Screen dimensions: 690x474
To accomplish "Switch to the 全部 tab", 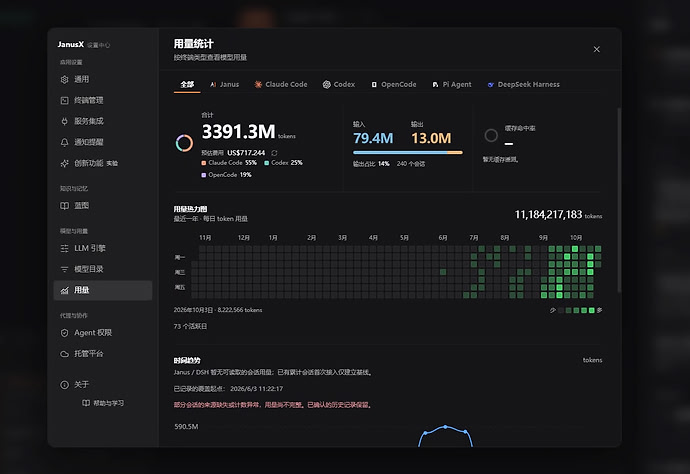I will coord(187,85).
